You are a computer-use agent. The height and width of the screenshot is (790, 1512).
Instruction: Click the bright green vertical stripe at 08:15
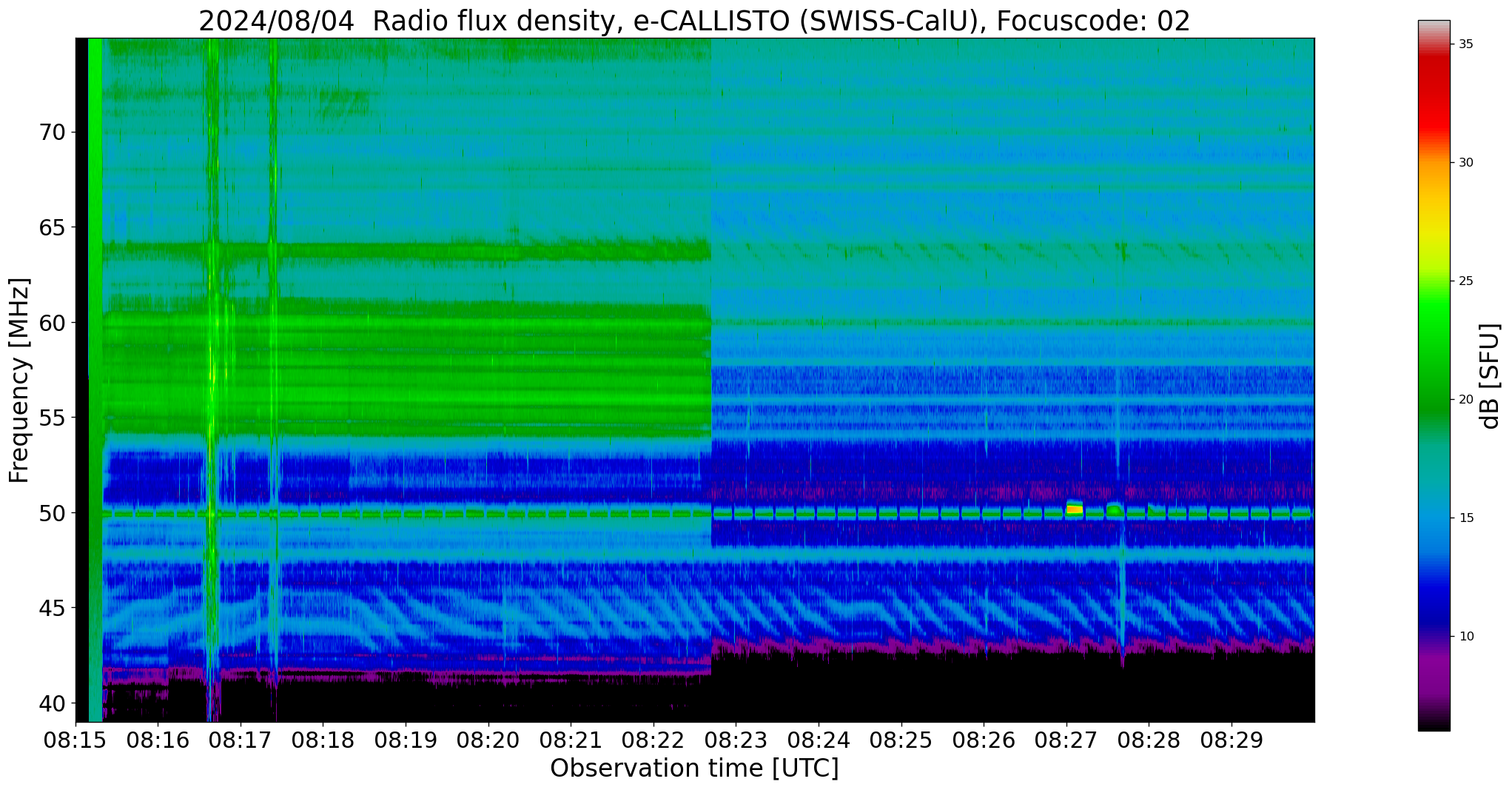[x=95, y=380]
